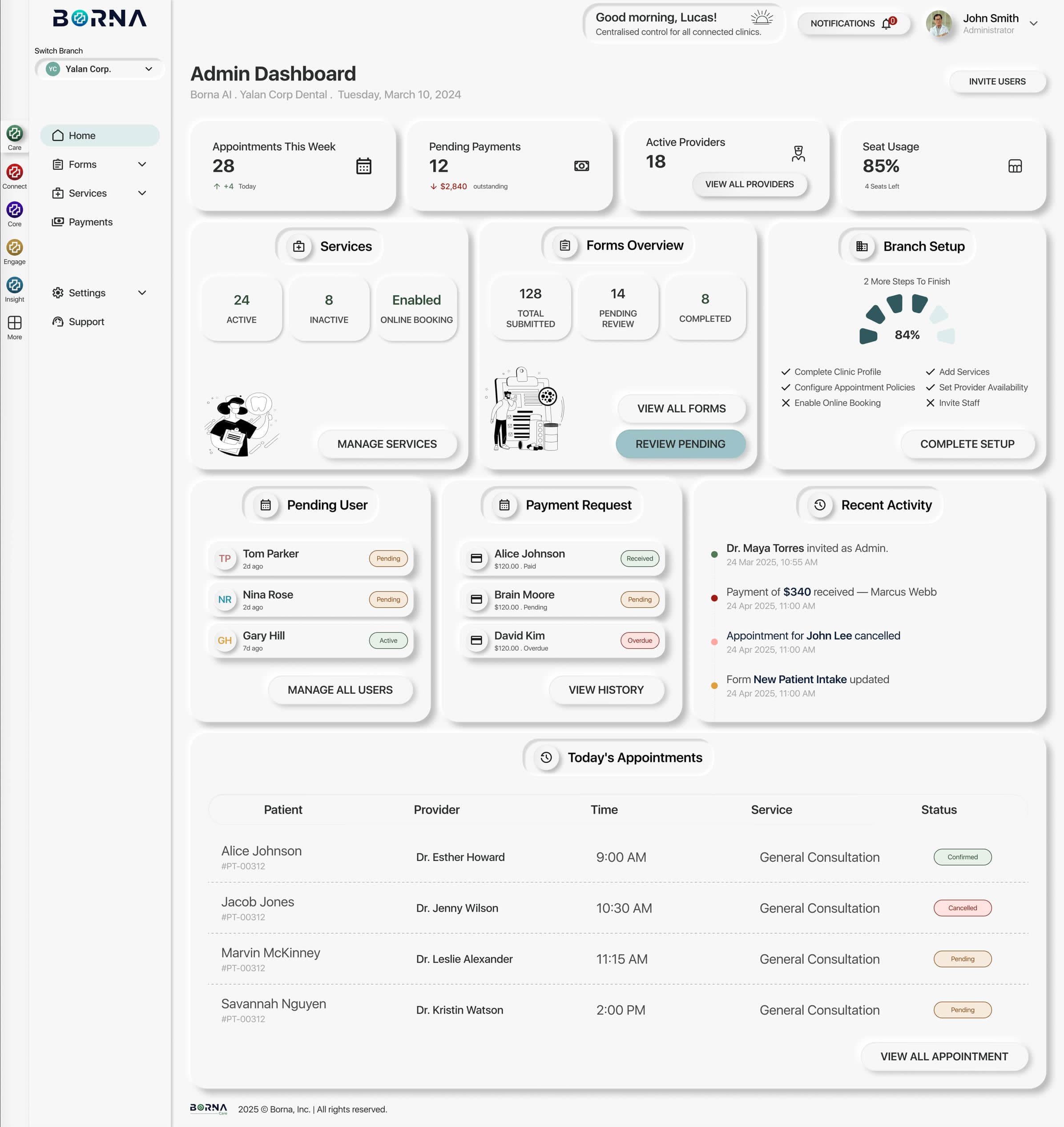Toggle the Invite Staff setup step
This screenshot has width=1064, height=1127.
pyautogui.click(x=952, y=402)
